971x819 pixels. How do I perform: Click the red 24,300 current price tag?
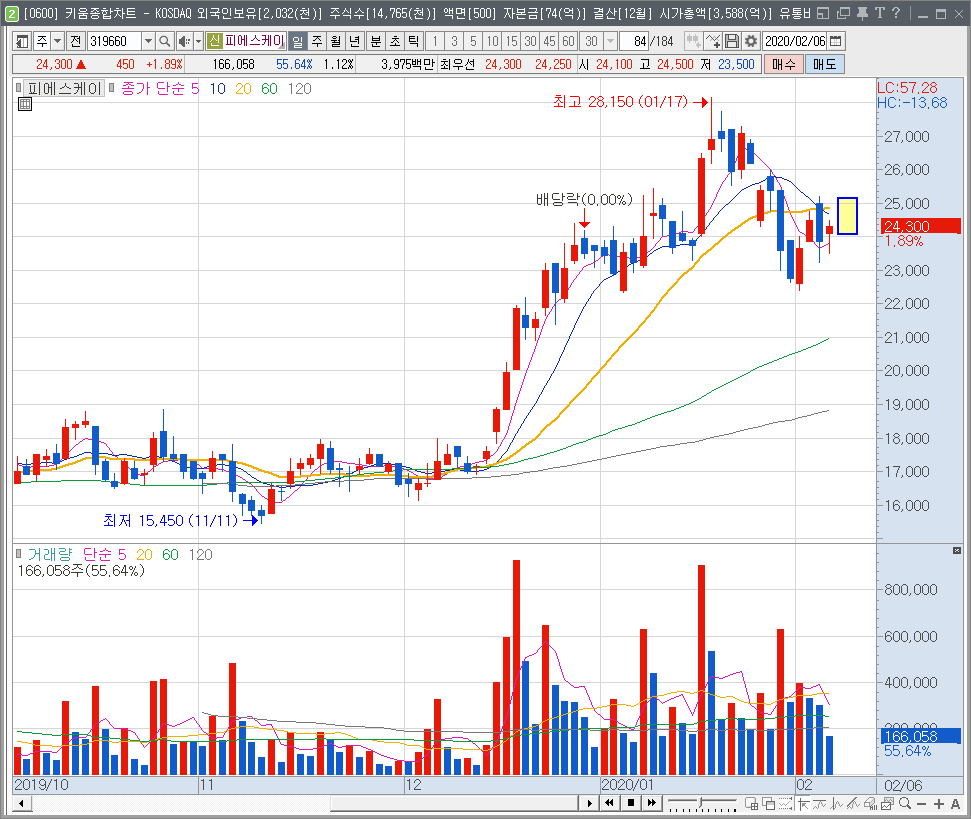pos(920,226)
